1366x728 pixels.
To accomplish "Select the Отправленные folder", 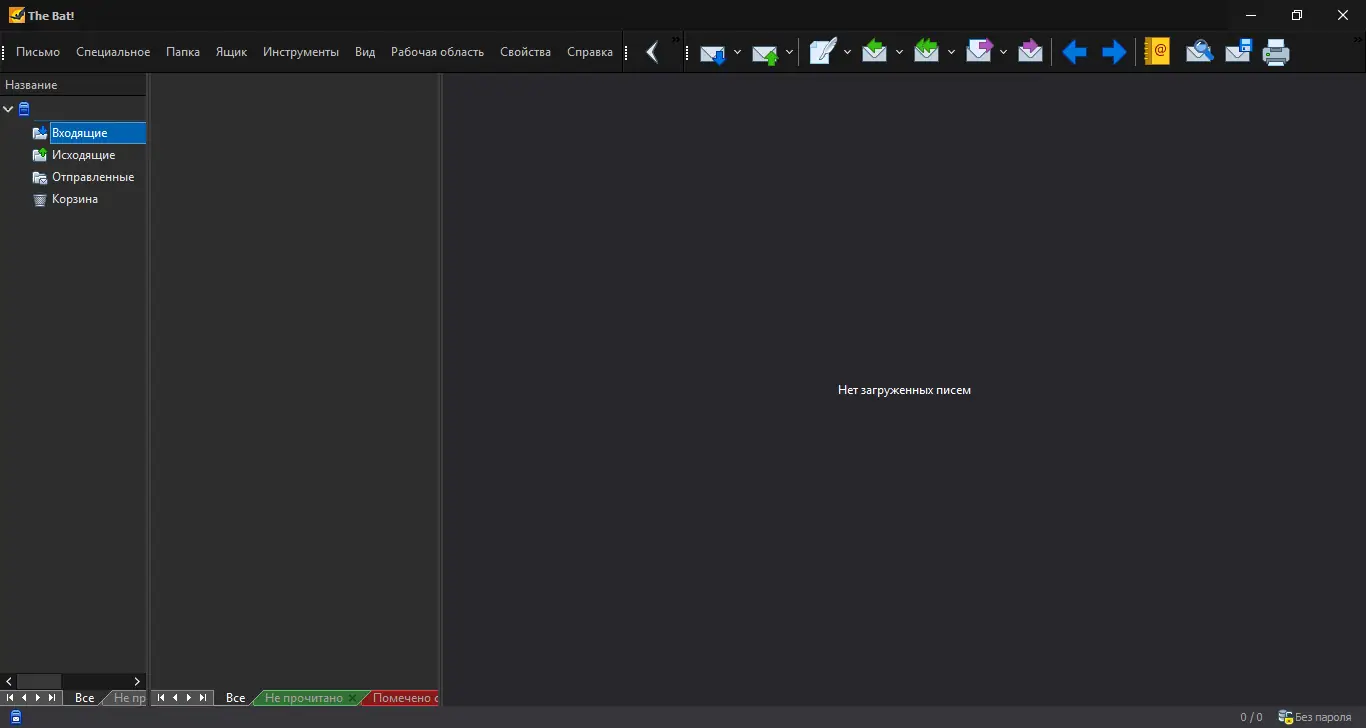I will click(x=93, y=177).
